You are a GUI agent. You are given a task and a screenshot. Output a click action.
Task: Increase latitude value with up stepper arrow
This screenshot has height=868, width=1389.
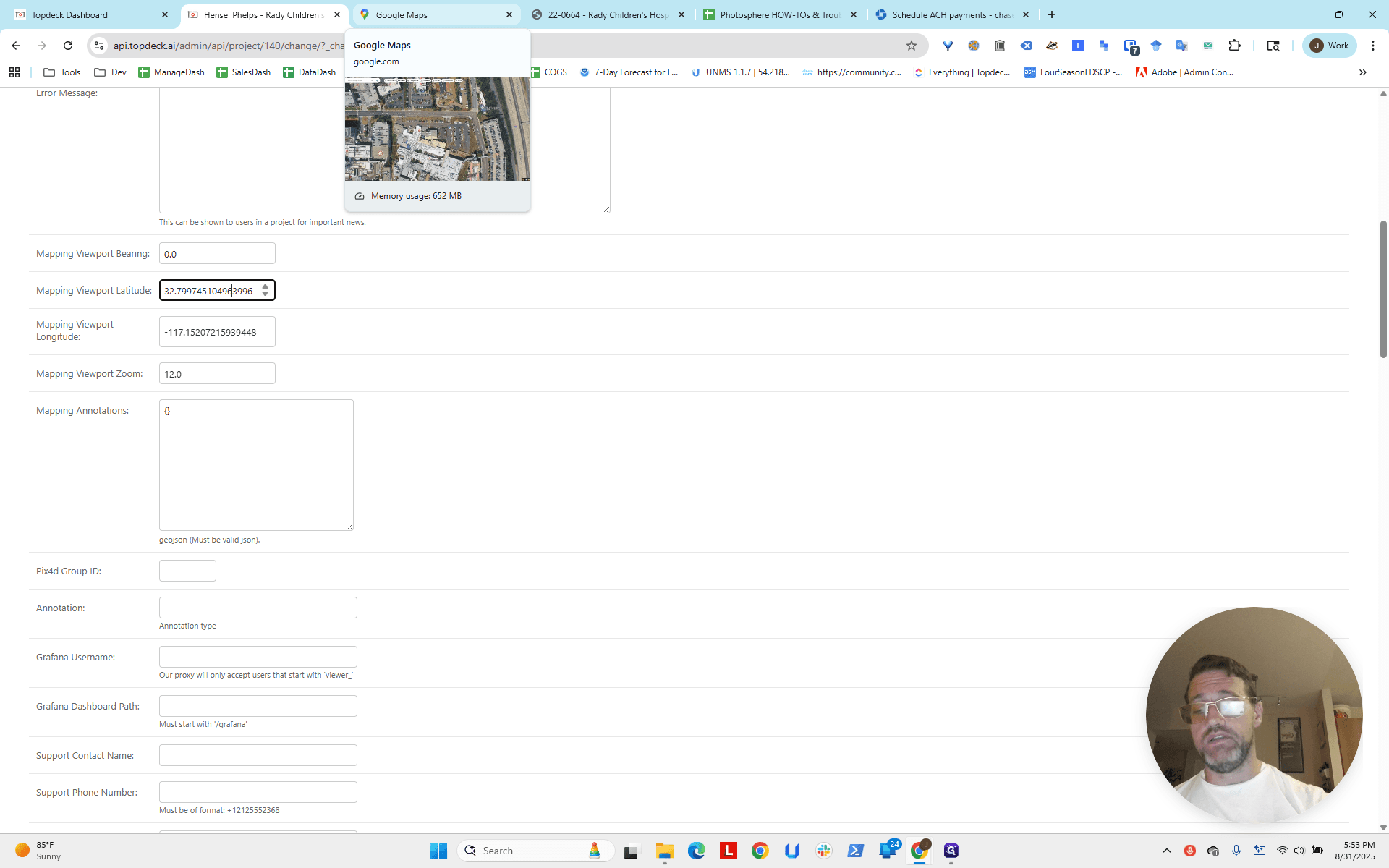[266, 286]
